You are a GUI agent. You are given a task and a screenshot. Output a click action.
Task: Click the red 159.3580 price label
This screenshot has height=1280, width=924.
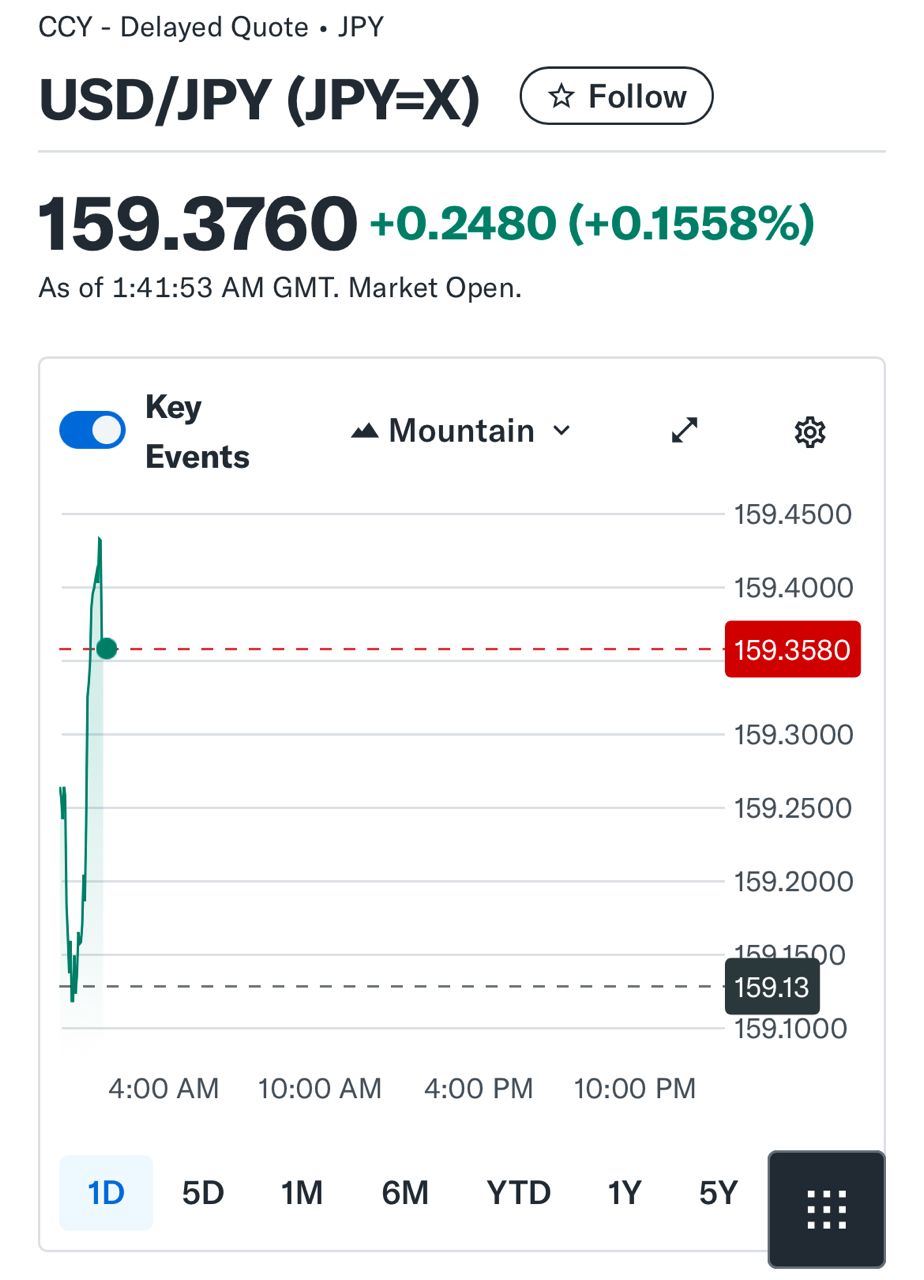[792, 650]
